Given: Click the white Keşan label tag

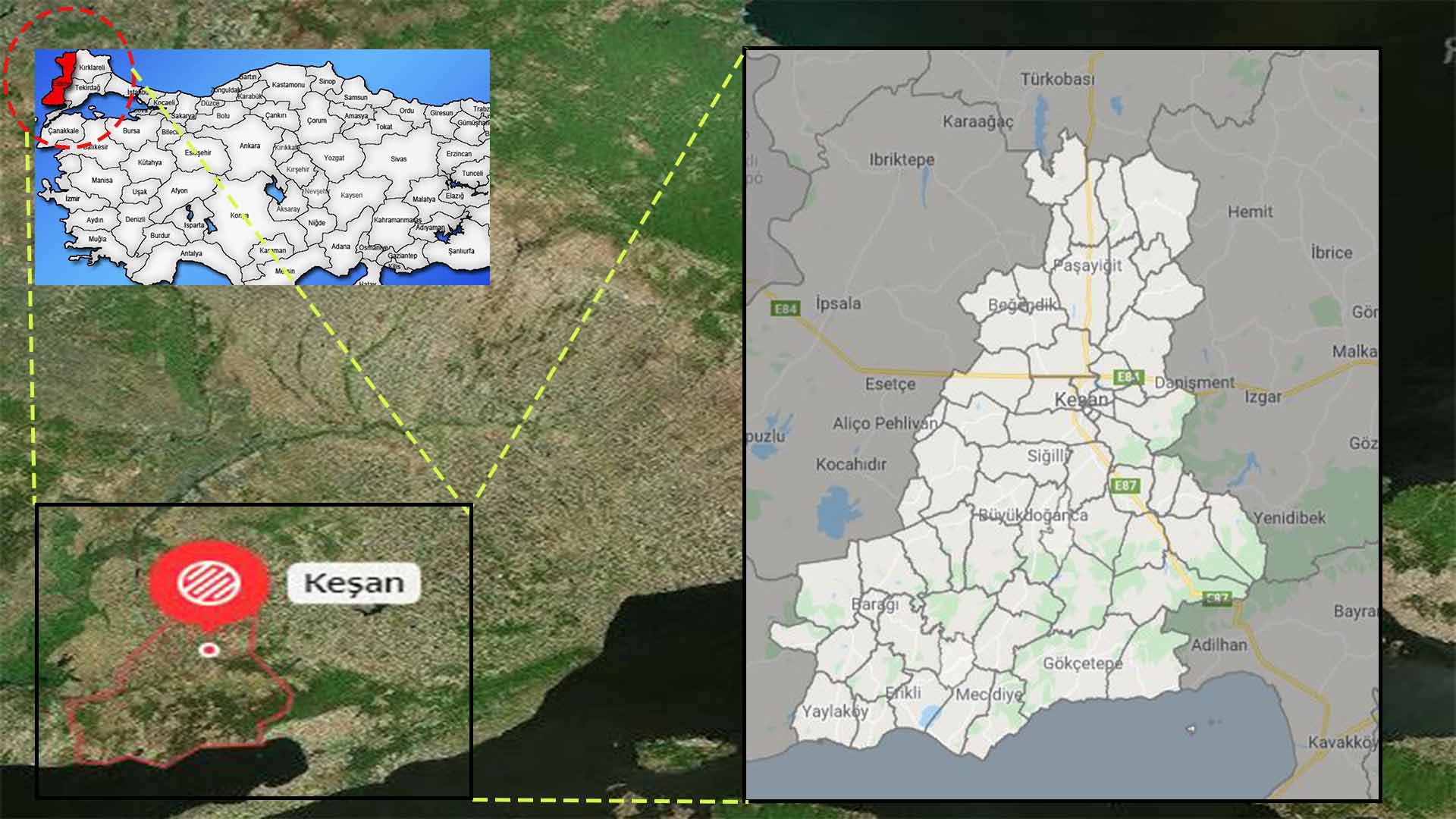Looking at the screenshot, I should tap(353, 583).
